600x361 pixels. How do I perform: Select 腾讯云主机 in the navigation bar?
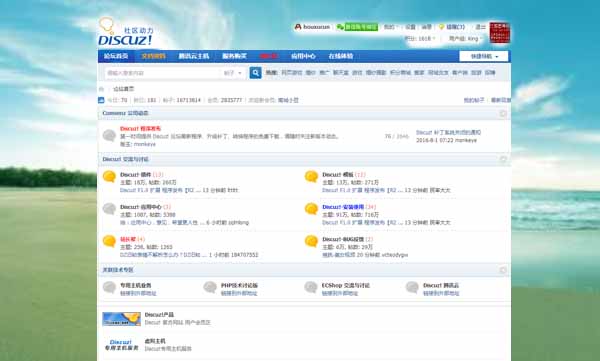tap(194, 56)
